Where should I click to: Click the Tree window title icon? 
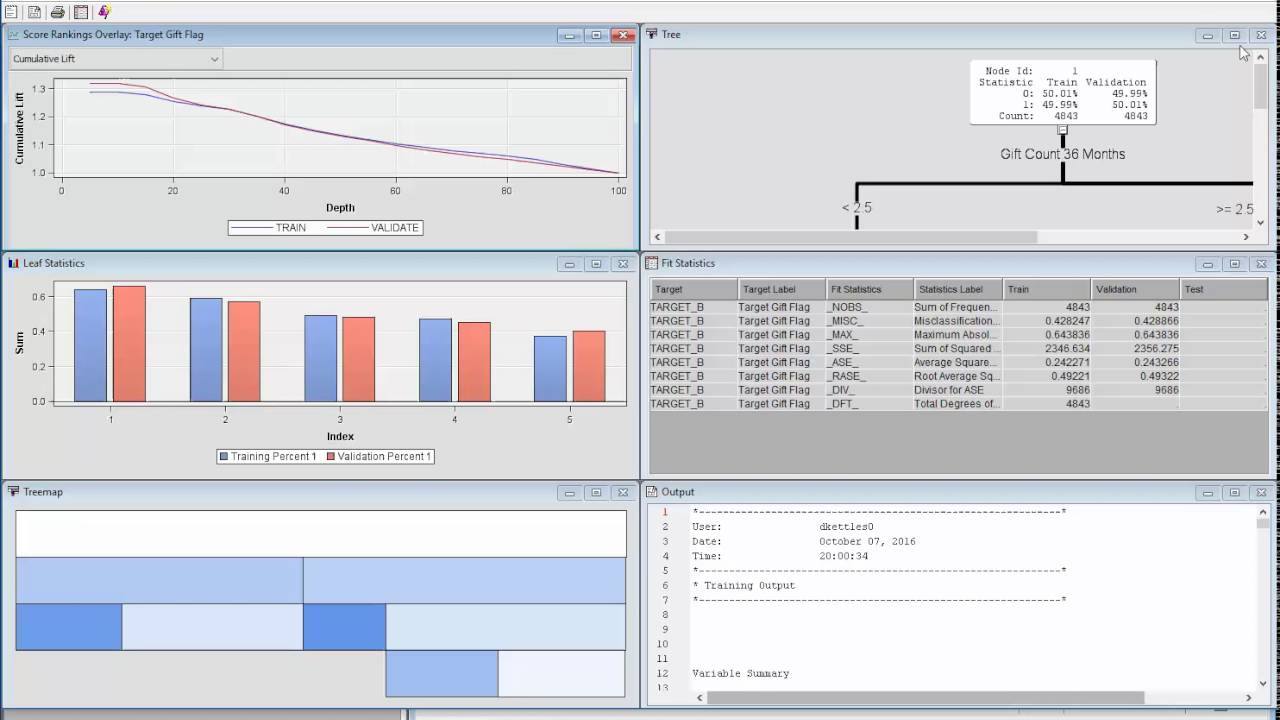[652, 34]
